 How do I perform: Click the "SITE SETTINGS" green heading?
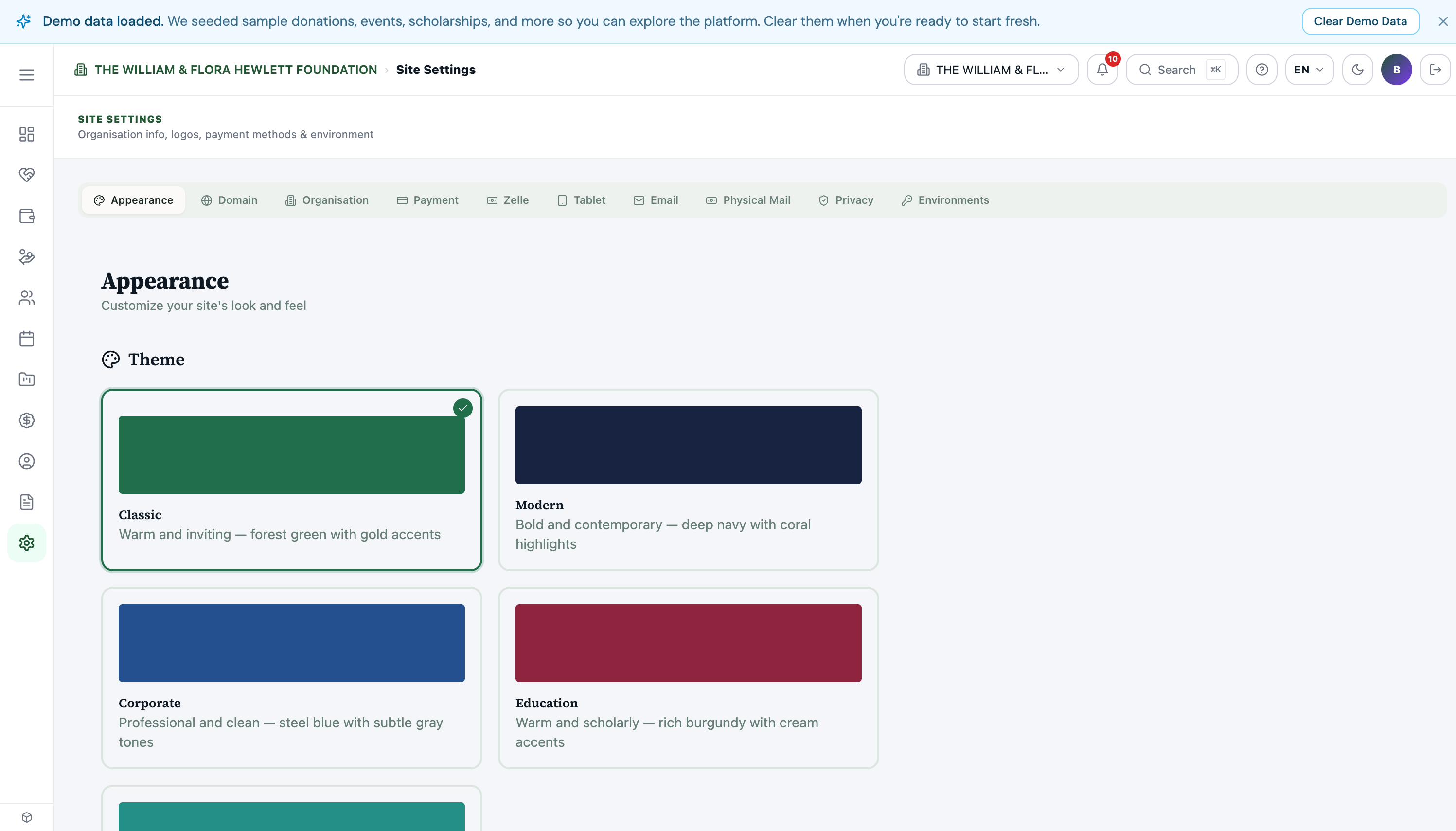pyautogui.click(x=120, y=119)
